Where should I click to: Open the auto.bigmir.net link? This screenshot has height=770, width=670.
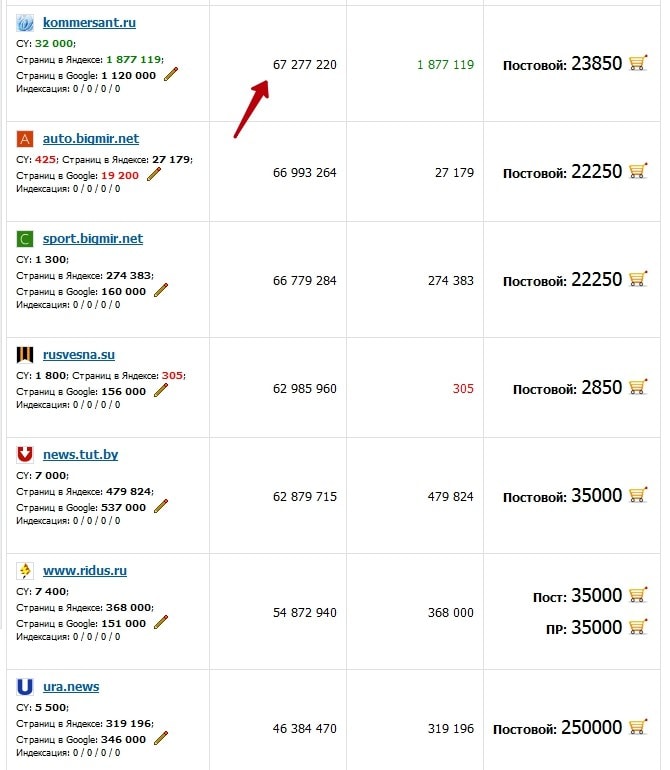click(91, 138)
